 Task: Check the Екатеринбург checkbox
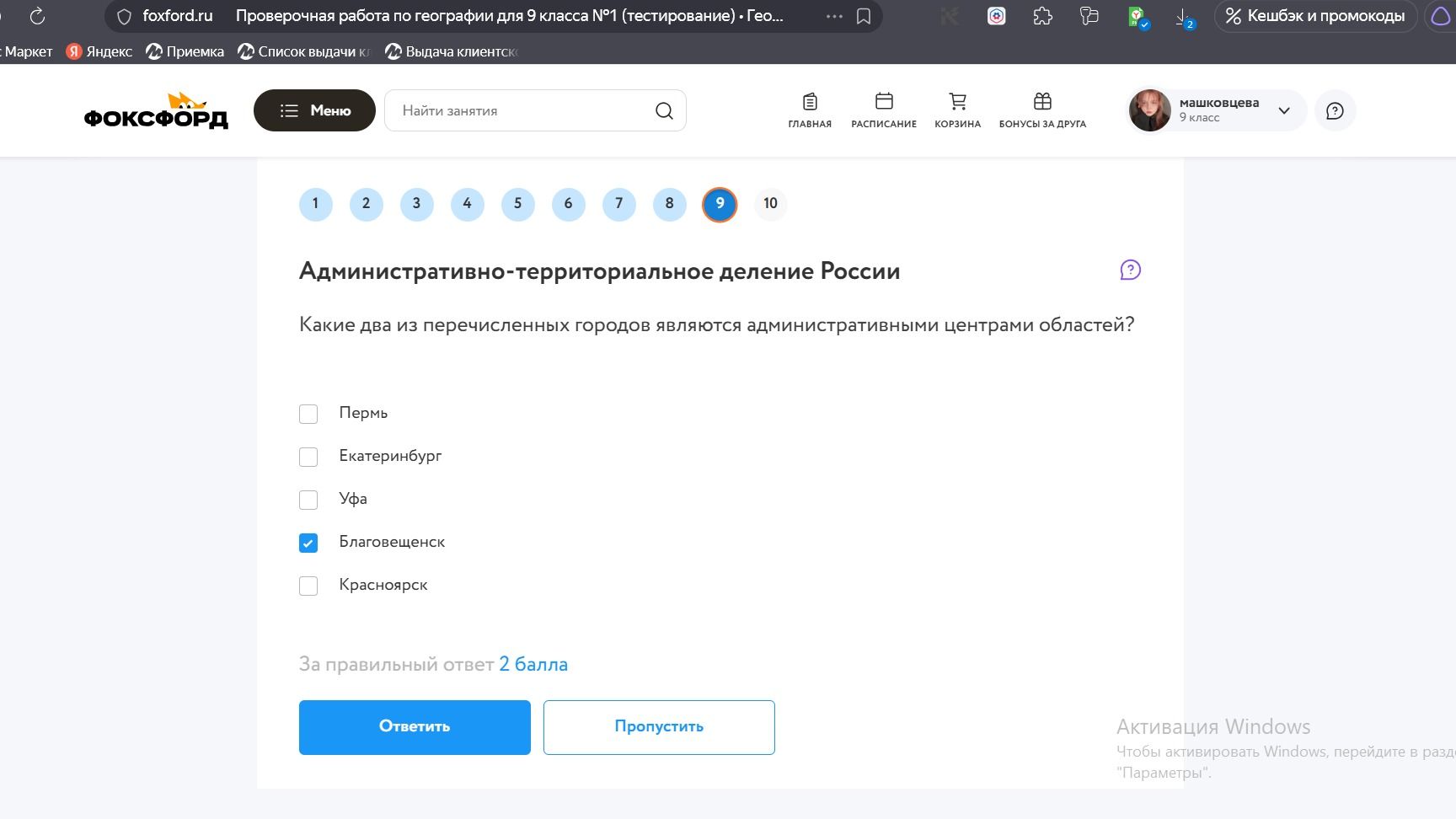pos(308,457)
